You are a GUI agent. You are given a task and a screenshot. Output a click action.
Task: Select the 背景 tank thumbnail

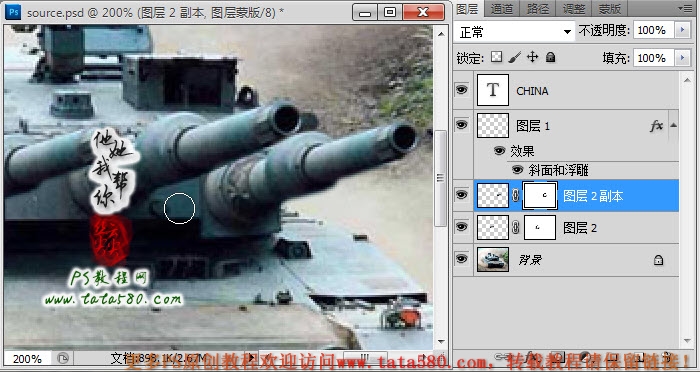click(x=493, y=259)
